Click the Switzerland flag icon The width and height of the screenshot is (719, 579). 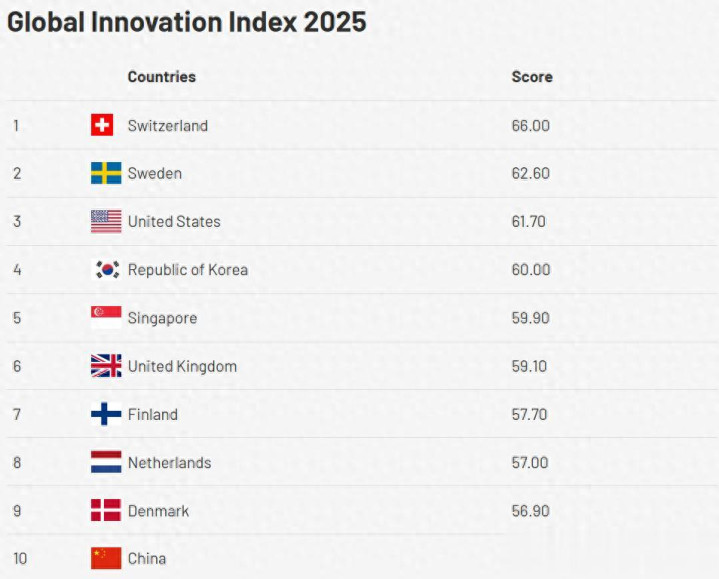coord(102,125)
